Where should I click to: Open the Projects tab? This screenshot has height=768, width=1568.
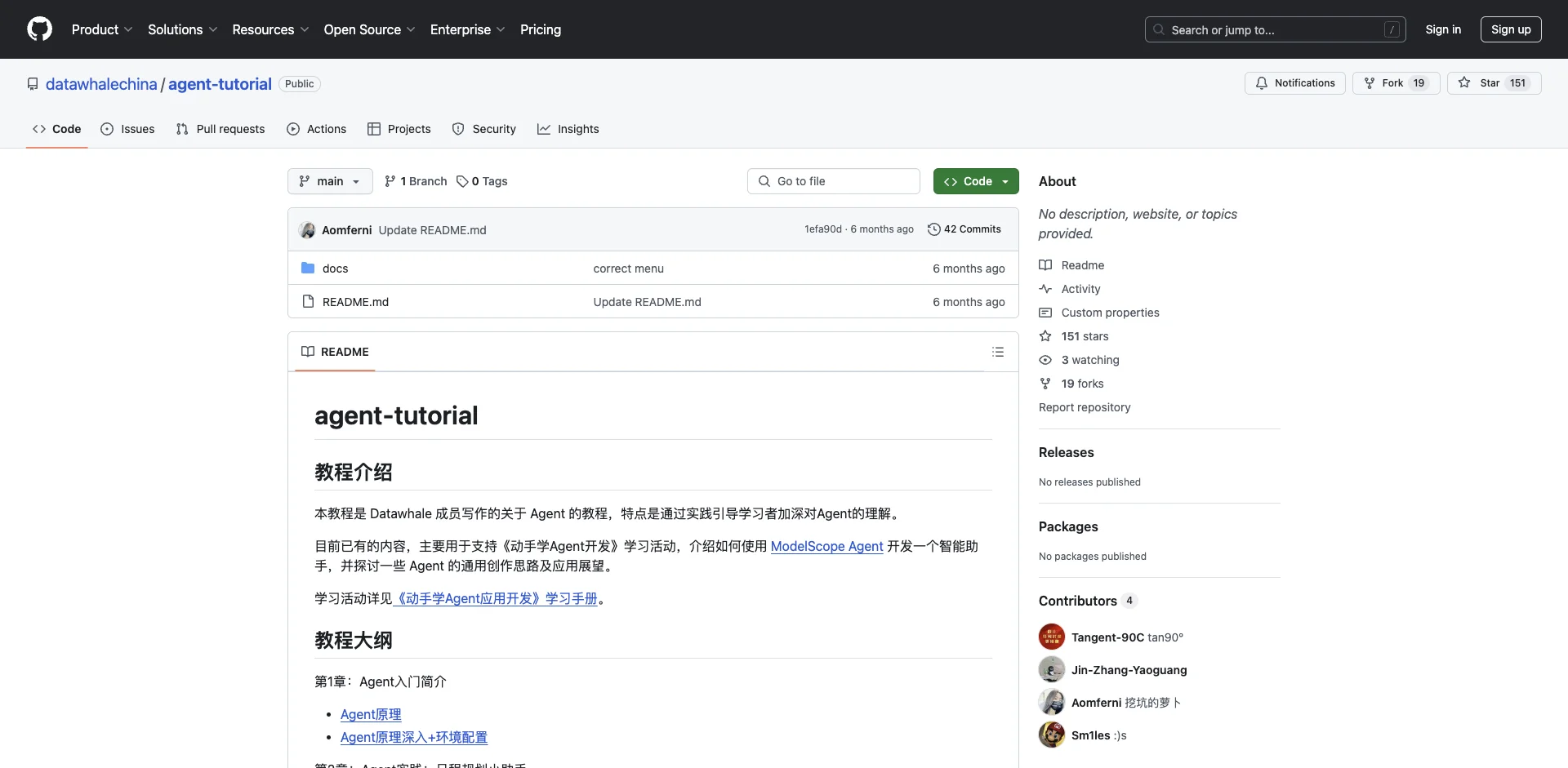pos(399,129)
